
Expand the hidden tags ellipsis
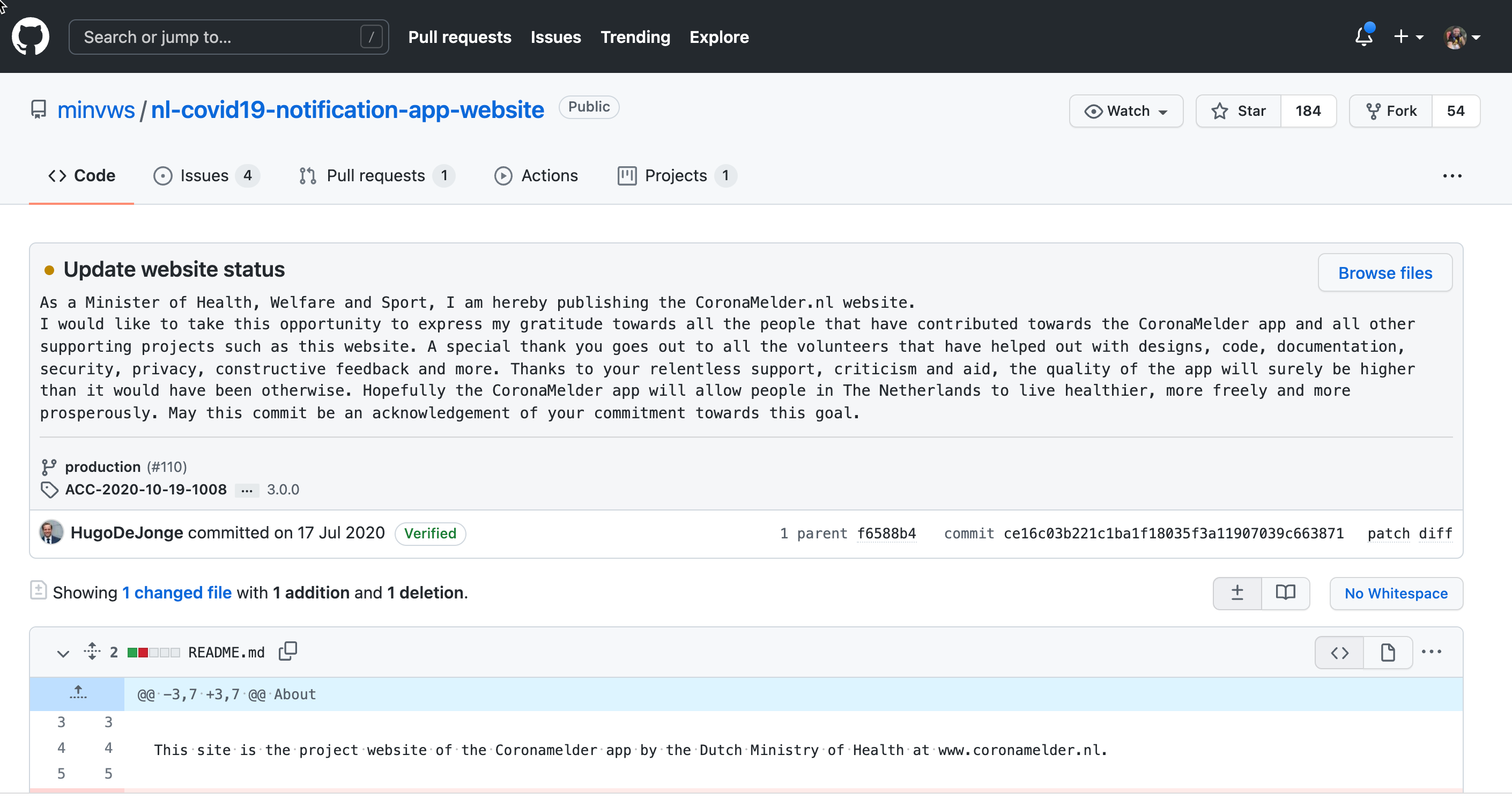(247, 490)
